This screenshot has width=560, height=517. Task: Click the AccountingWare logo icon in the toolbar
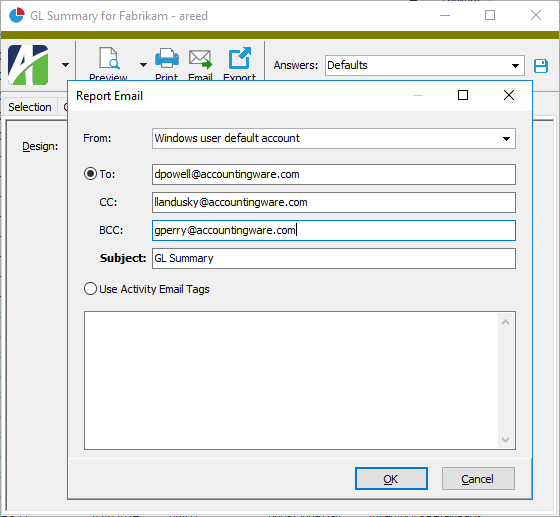pos(28,65)
